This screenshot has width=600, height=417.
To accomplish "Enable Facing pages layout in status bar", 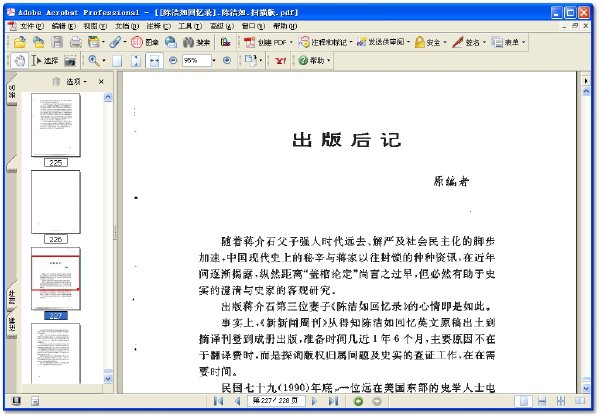I will [580, 401].
